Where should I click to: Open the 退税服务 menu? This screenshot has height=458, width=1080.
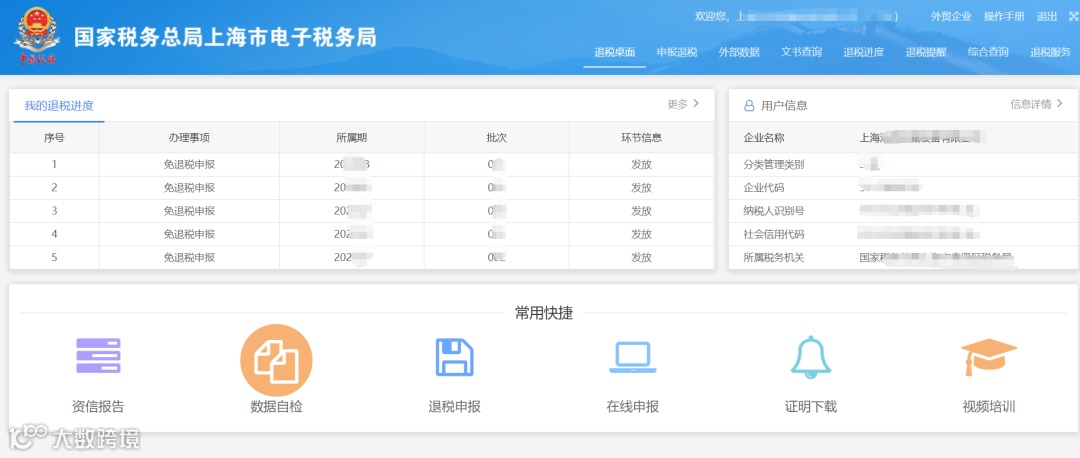1050,52
